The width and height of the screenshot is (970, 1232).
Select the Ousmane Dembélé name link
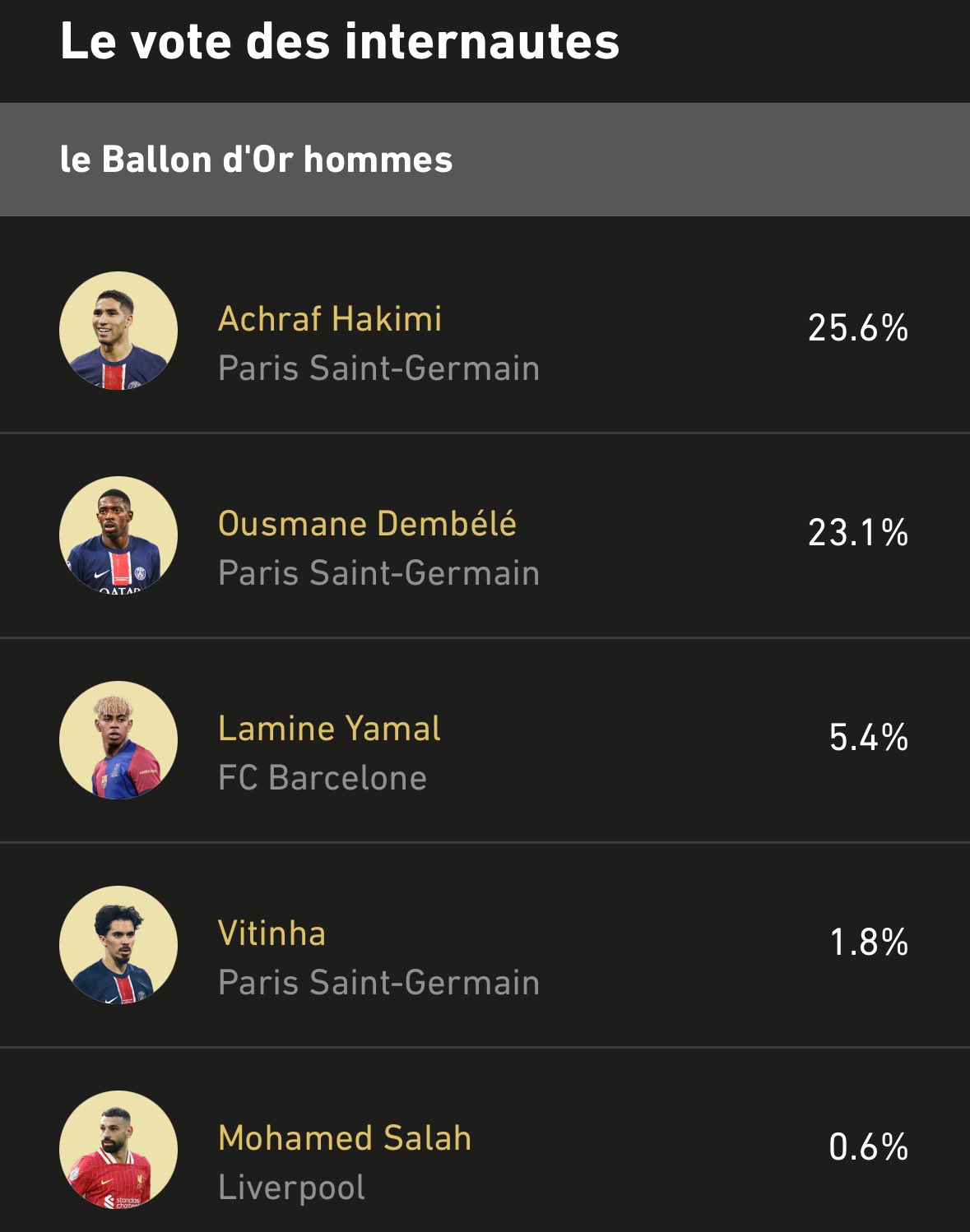coord(367,524)
